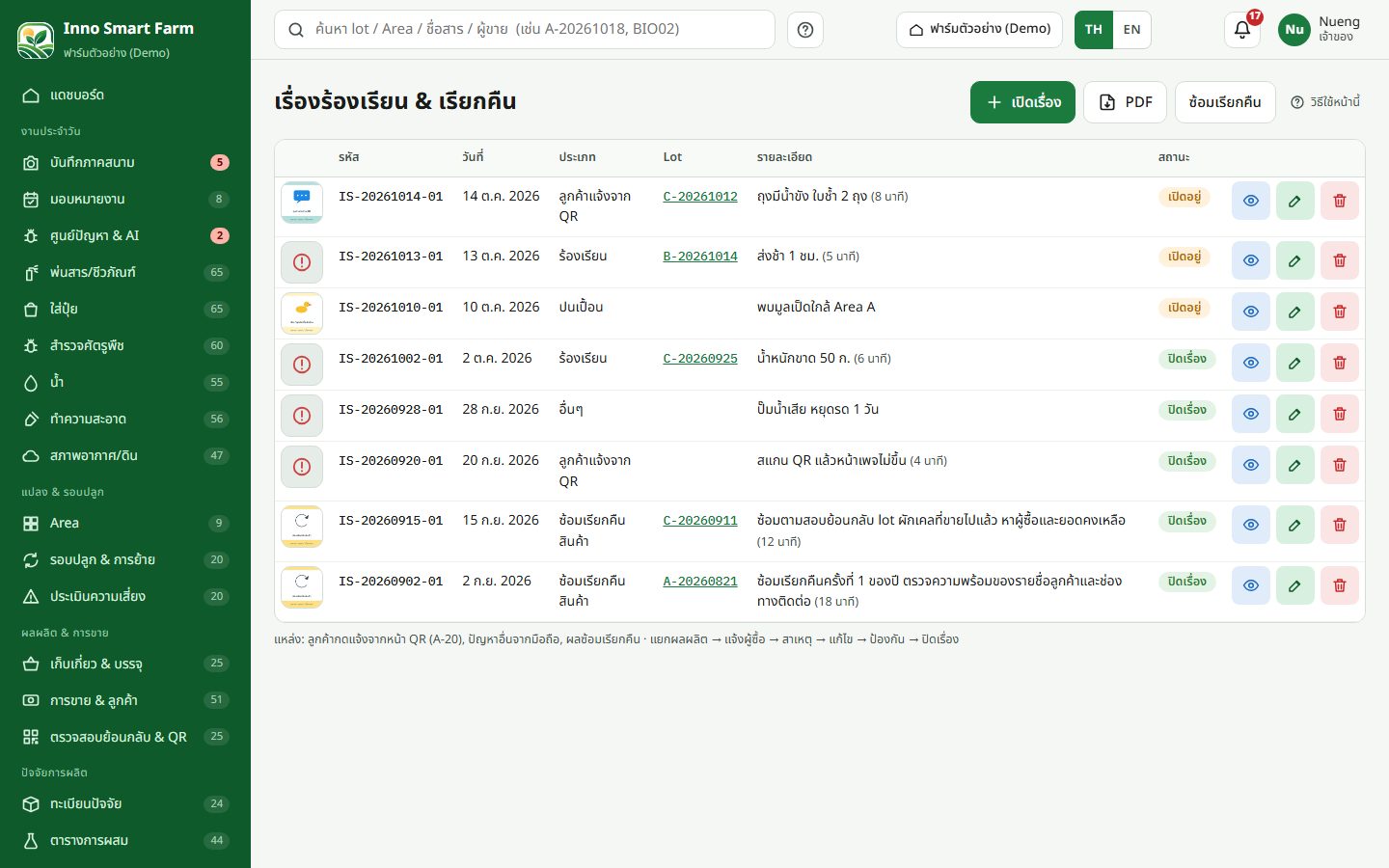The image size is (1389, 868).
Task: View details of issue IS-20260920-01
Action: tap(1250, 465)
